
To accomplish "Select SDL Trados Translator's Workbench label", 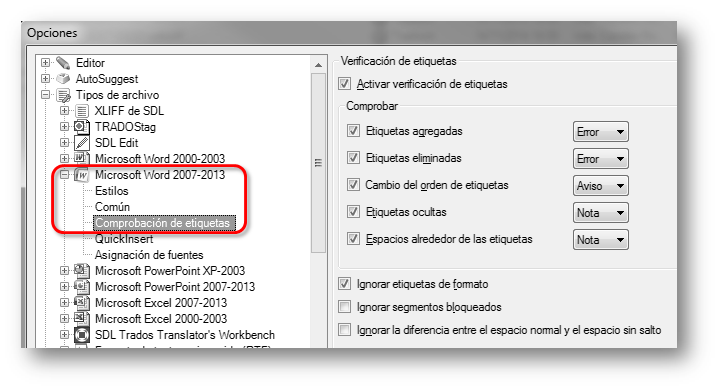I will (185, 335).
